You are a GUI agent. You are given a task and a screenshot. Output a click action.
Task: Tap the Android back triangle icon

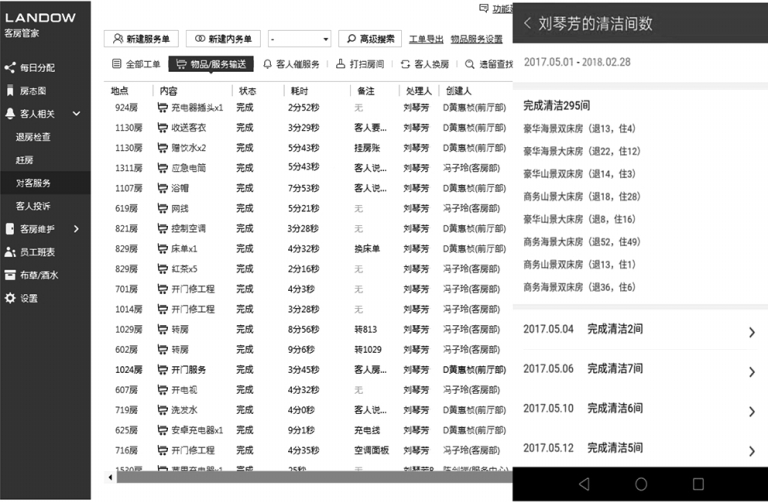click(x=584, y=484)
